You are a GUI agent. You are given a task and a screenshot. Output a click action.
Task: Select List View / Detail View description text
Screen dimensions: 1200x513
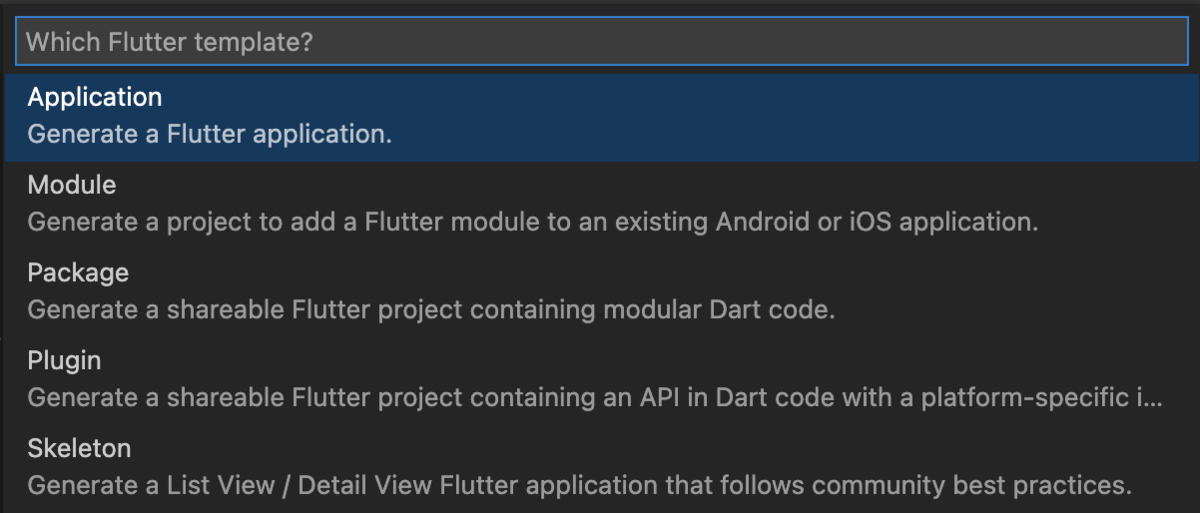point(579,486)
